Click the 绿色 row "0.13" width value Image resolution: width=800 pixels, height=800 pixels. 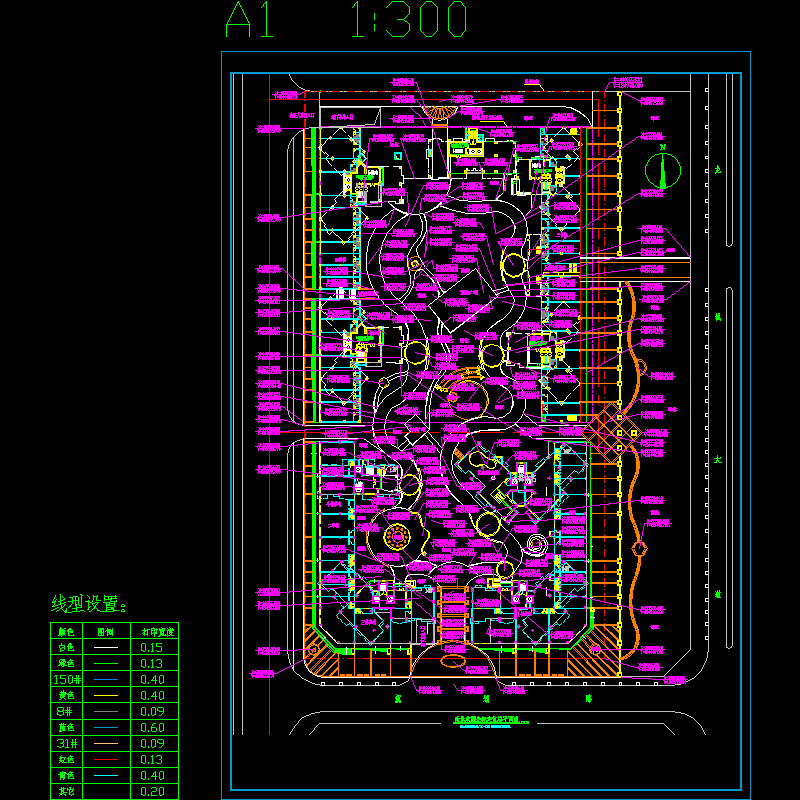click(152, 663)
